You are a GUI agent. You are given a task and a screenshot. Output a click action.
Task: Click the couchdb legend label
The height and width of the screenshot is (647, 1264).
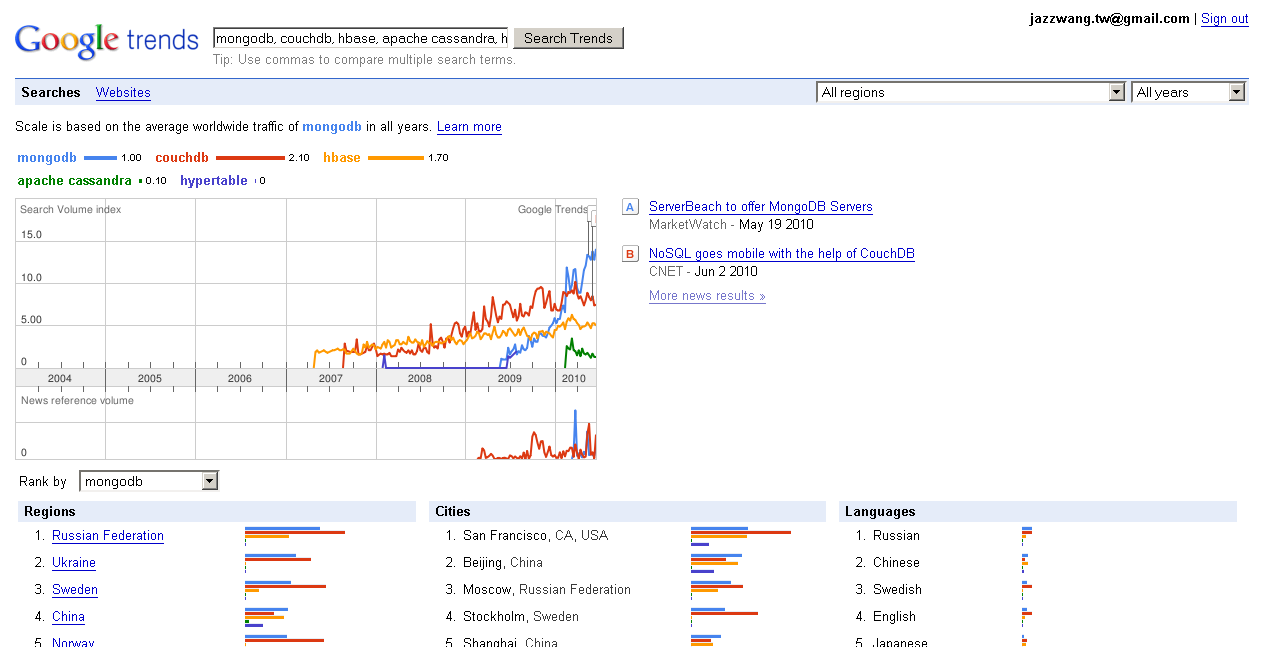[x=182, y=158]
